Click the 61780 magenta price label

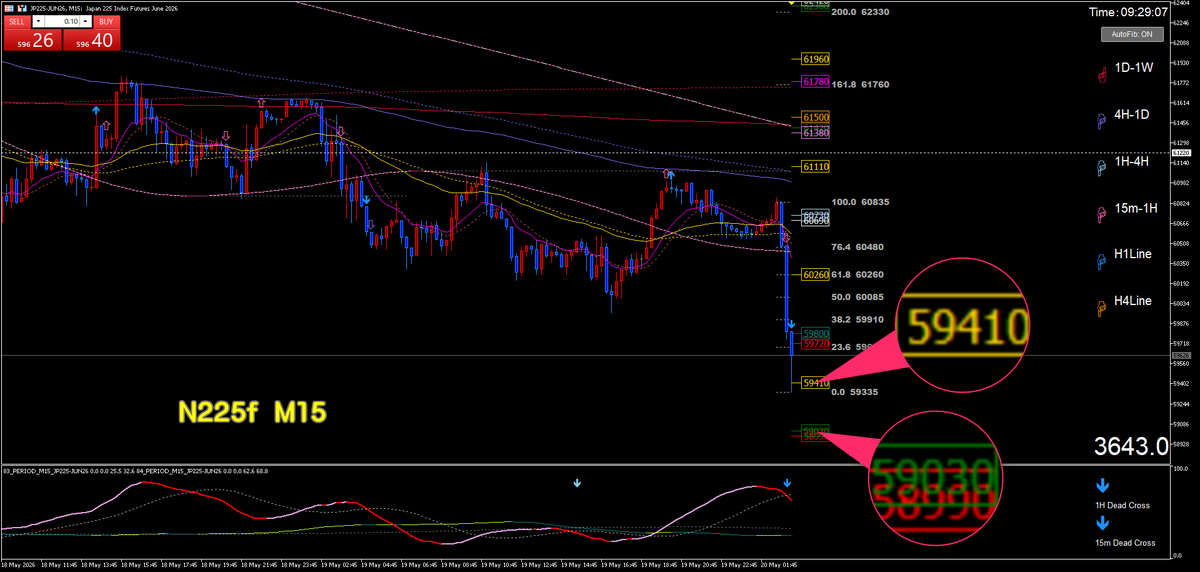tap(815, 82)
